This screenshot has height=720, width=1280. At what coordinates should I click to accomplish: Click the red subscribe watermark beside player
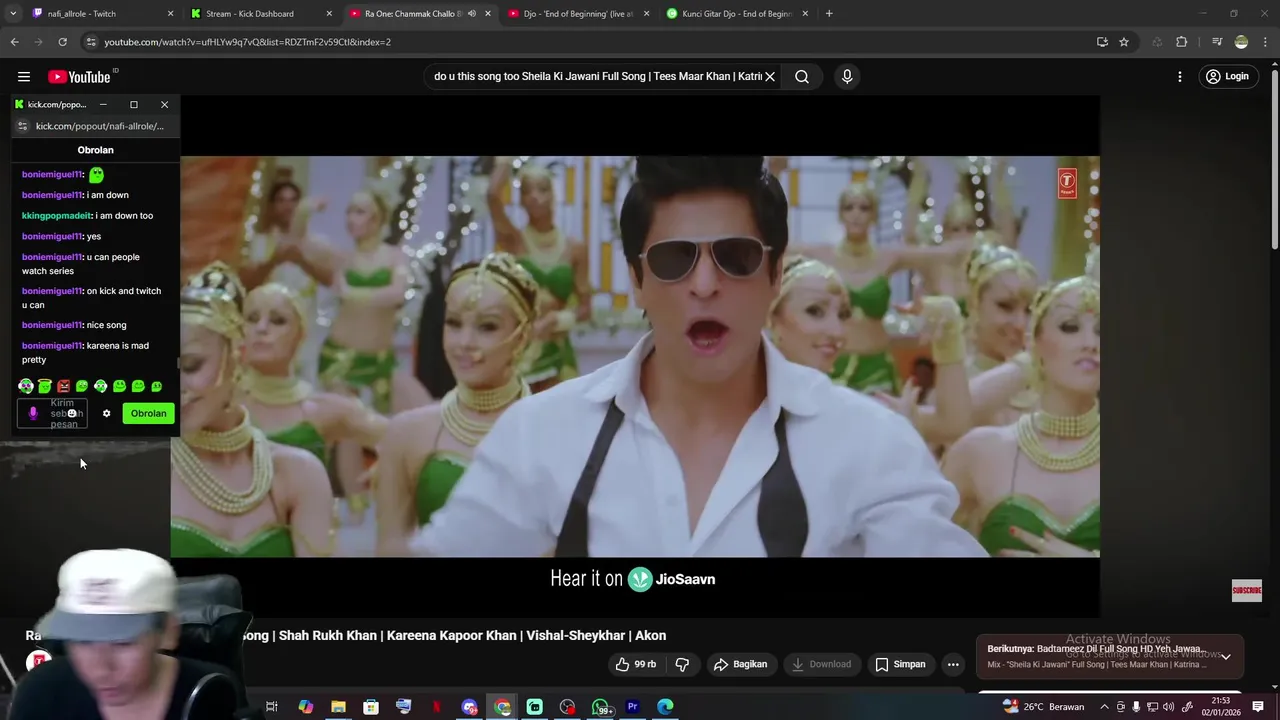click(1247, 590)
